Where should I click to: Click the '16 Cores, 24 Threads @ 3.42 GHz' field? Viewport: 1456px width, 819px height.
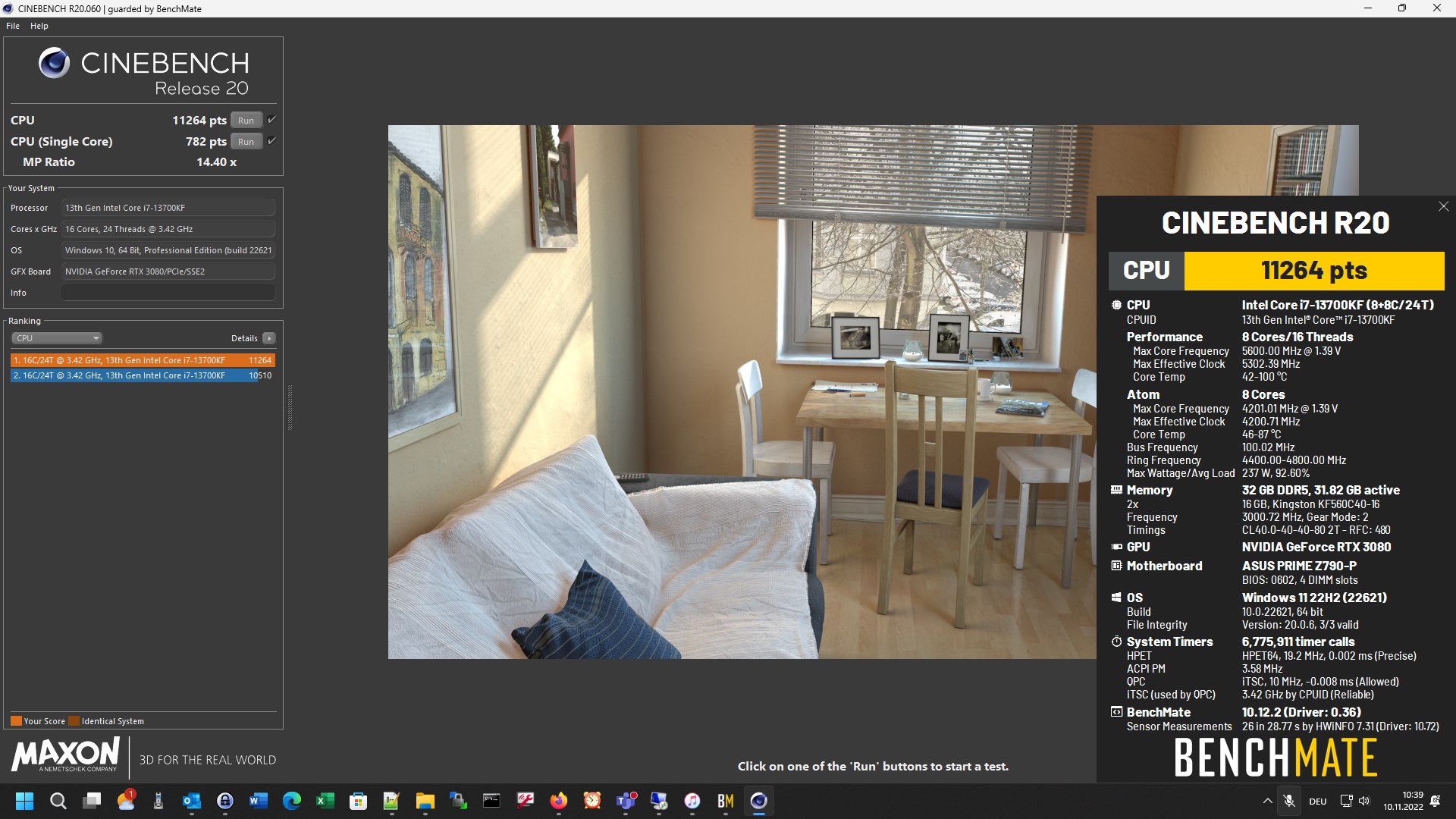(x=168, y=229)
